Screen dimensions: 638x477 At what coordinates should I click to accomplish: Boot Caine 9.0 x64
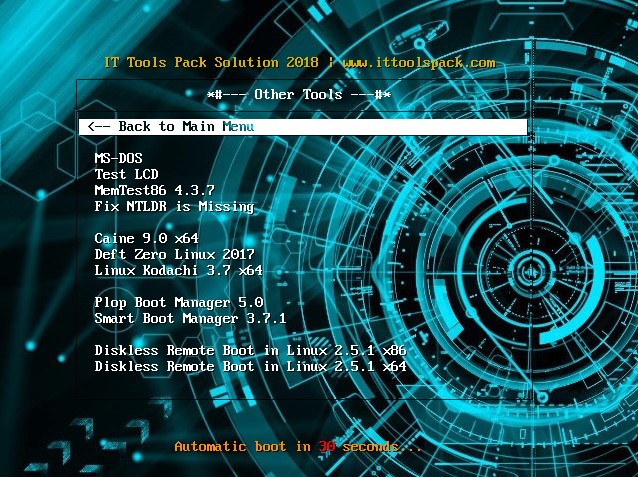(146, 238)
